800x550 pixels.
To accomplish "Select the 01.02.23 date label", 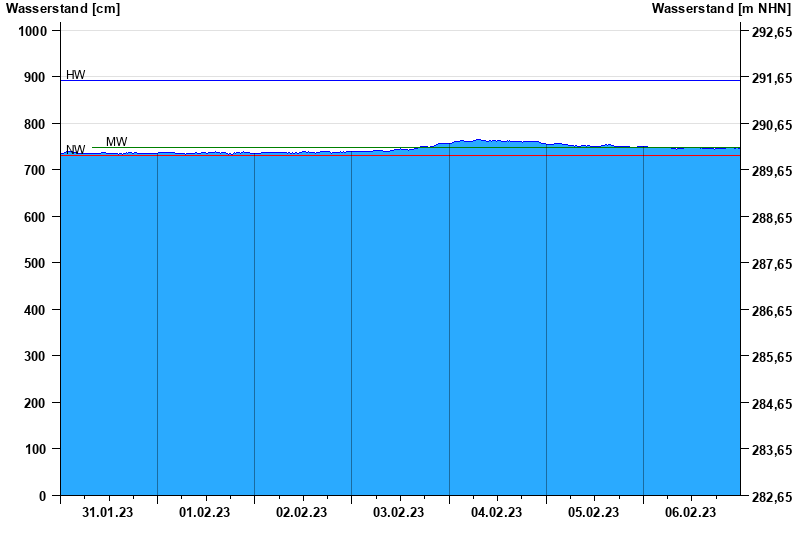I will pos(205,513).
